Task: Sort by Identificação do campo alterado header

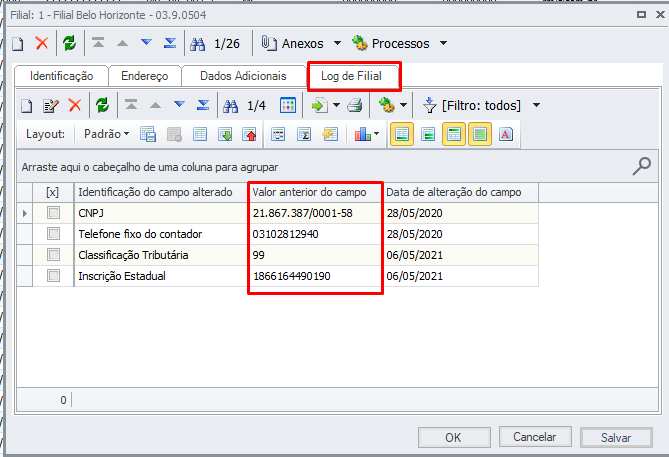Action: (x=160, y=192)
